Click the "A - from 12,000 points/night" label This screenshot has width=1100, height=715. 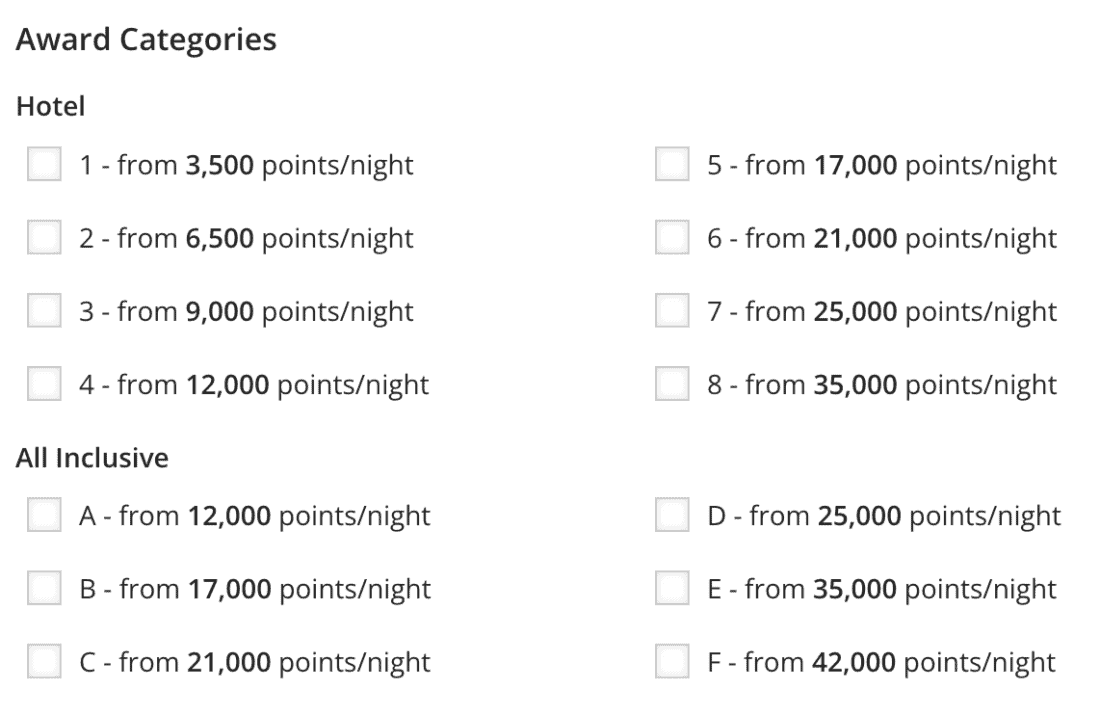[x=255, y=516]
